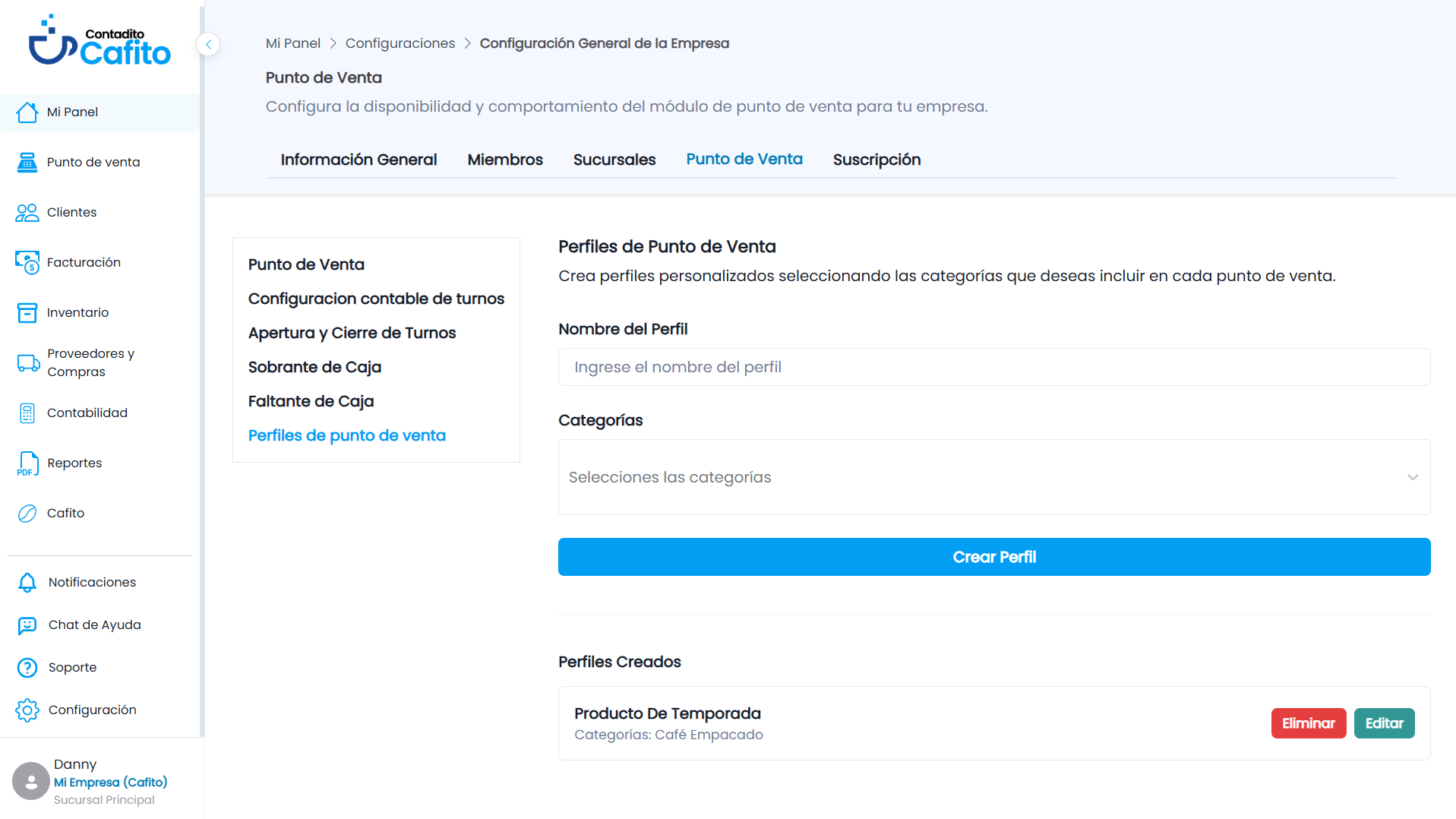Open the Punto de venta register icon
The width and height of the screenshot is (1456, 819).
tap(27, 163)
